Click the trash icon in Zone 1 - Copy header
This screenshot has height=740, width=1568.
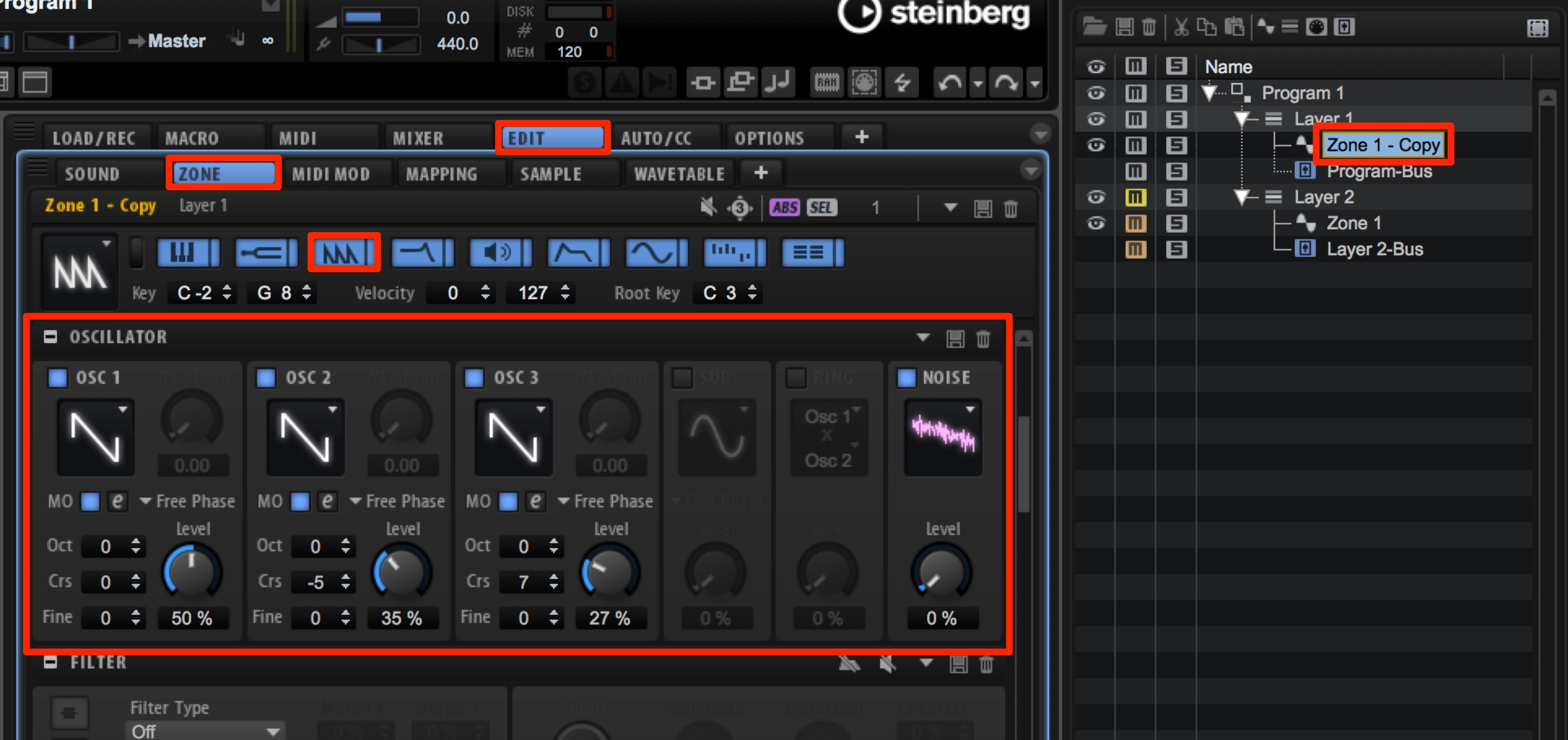tap(1010, 209)
